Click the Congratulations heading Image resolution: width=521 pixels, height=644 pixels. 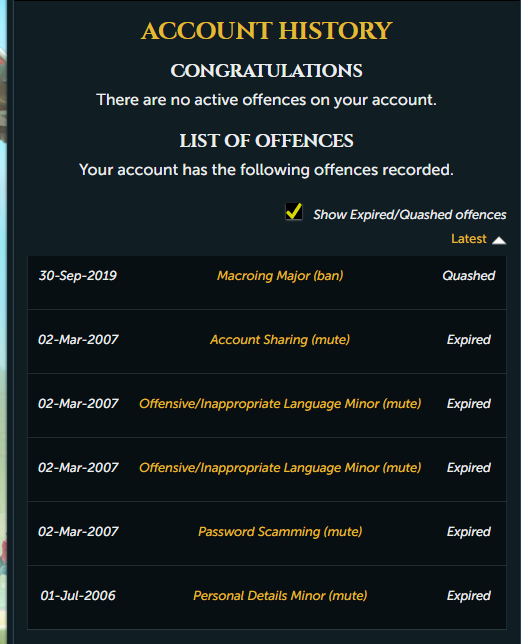point(266,71)
